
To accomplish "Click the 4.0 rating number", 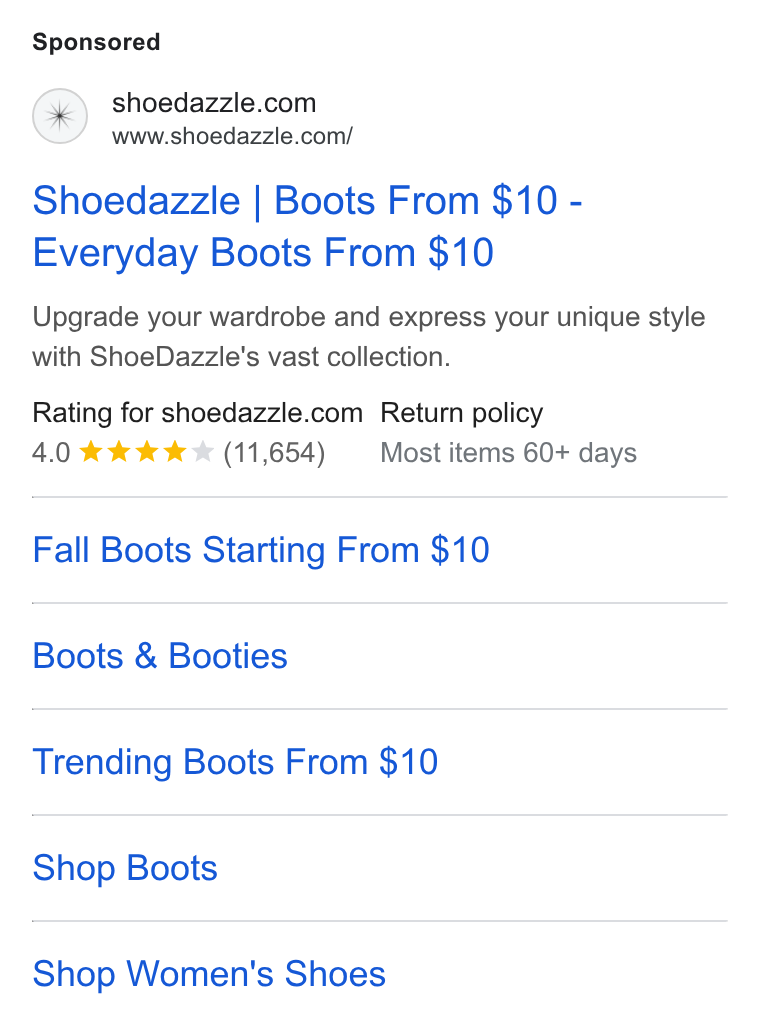I will tap(51, 453).
